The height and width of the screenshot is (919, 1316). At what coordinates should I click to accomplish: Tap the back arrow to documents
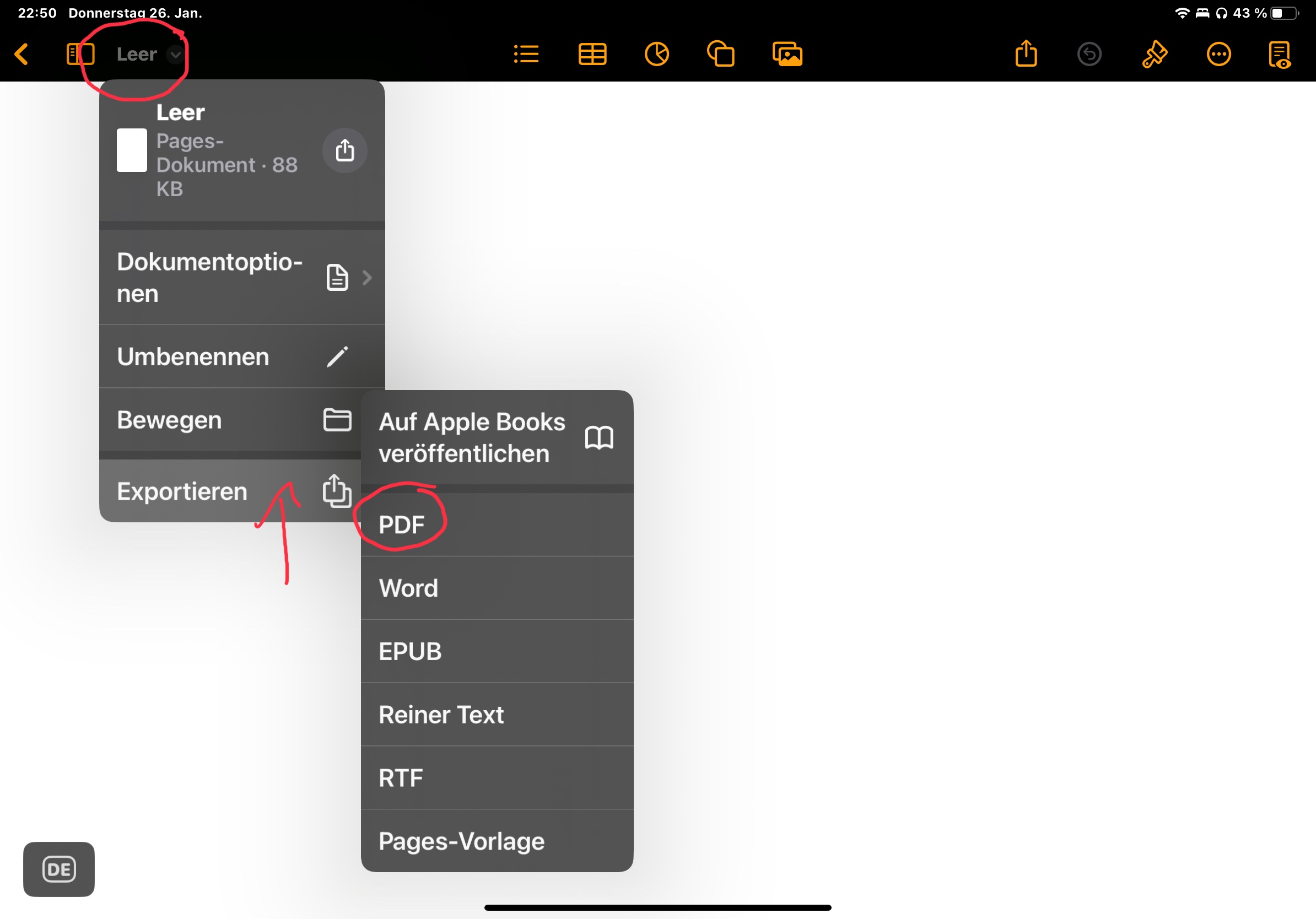22,55
